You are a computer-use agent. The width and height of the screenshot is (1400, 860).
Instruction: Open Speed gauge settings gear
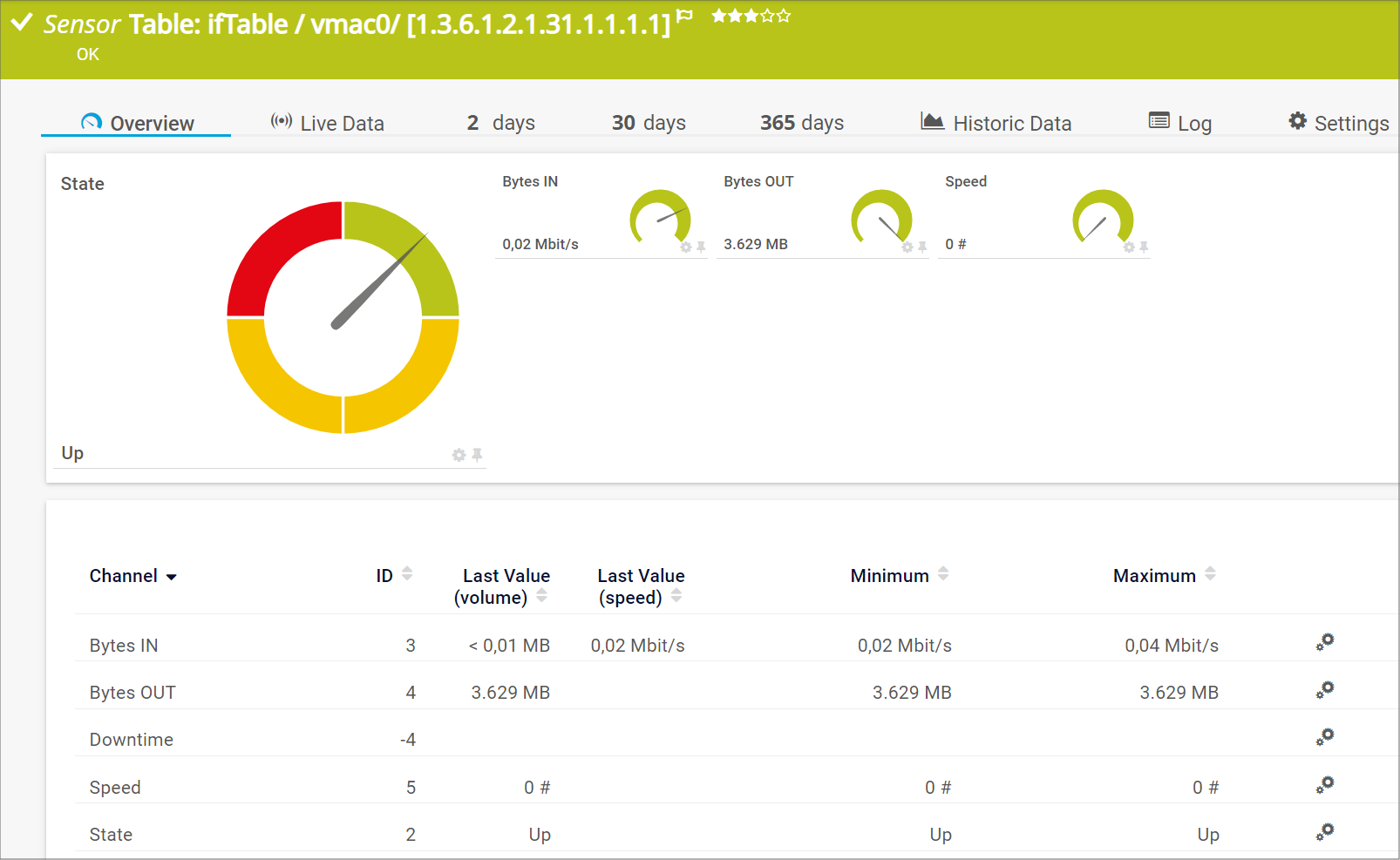click(x=1129, y=247)
